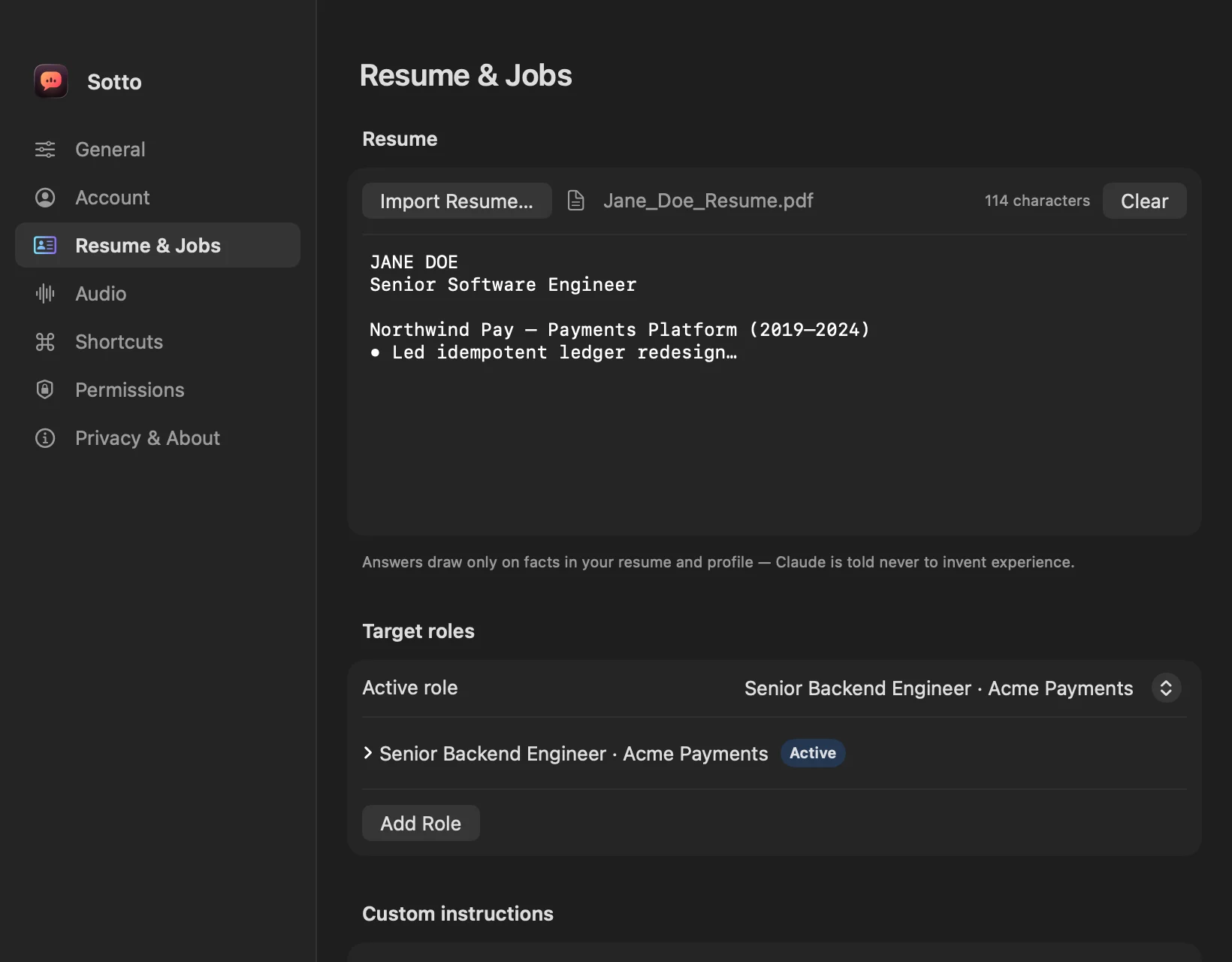Click the General sliders icon

(45, 150)
